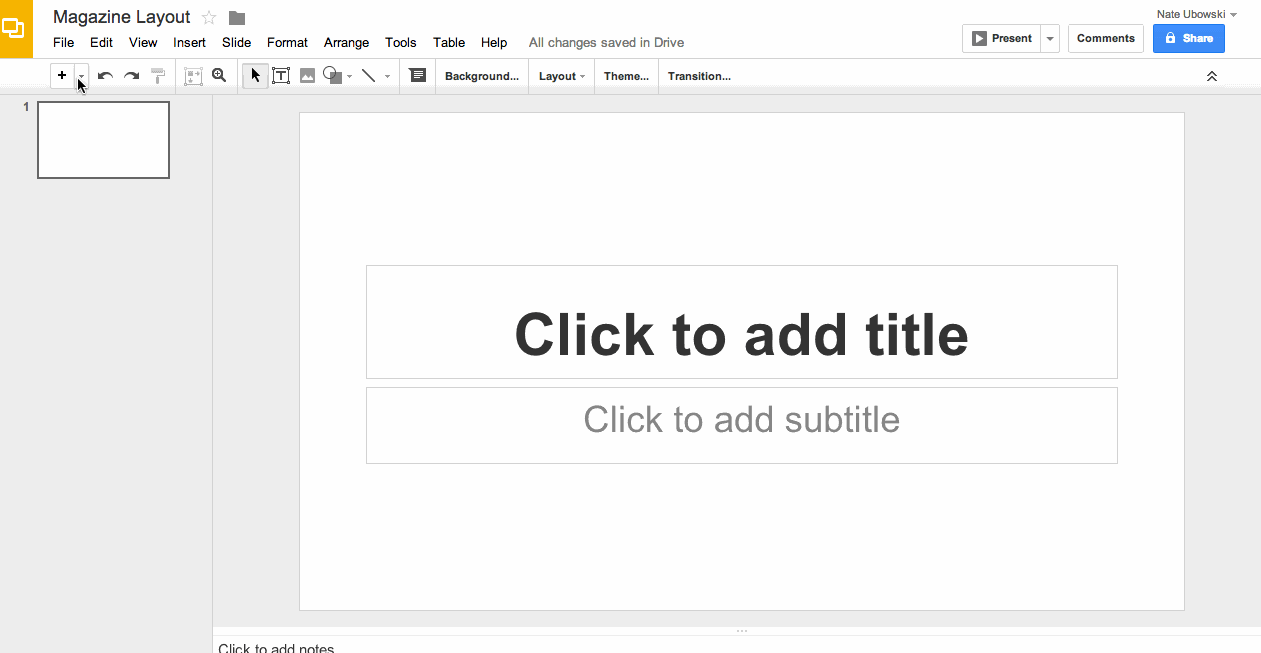Click the Undo icon
The height and width of the screenshot is (653, 1261).
tap(105, 76)
